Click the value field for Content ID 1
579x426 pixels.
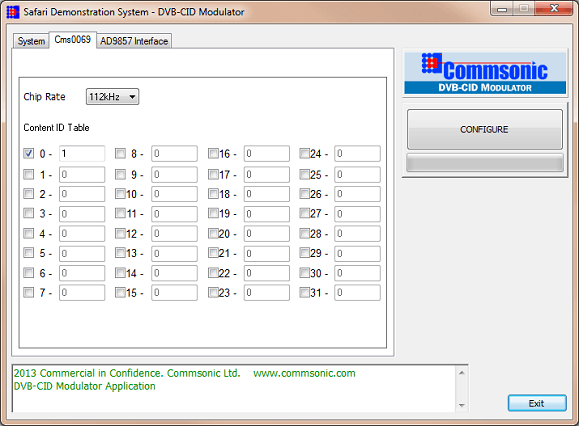point(82,175)
